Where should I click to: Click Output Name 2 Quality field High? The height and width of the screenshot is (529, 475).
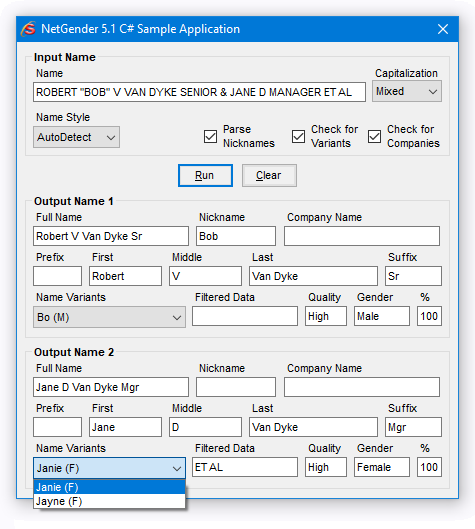[x=326, y=467]
